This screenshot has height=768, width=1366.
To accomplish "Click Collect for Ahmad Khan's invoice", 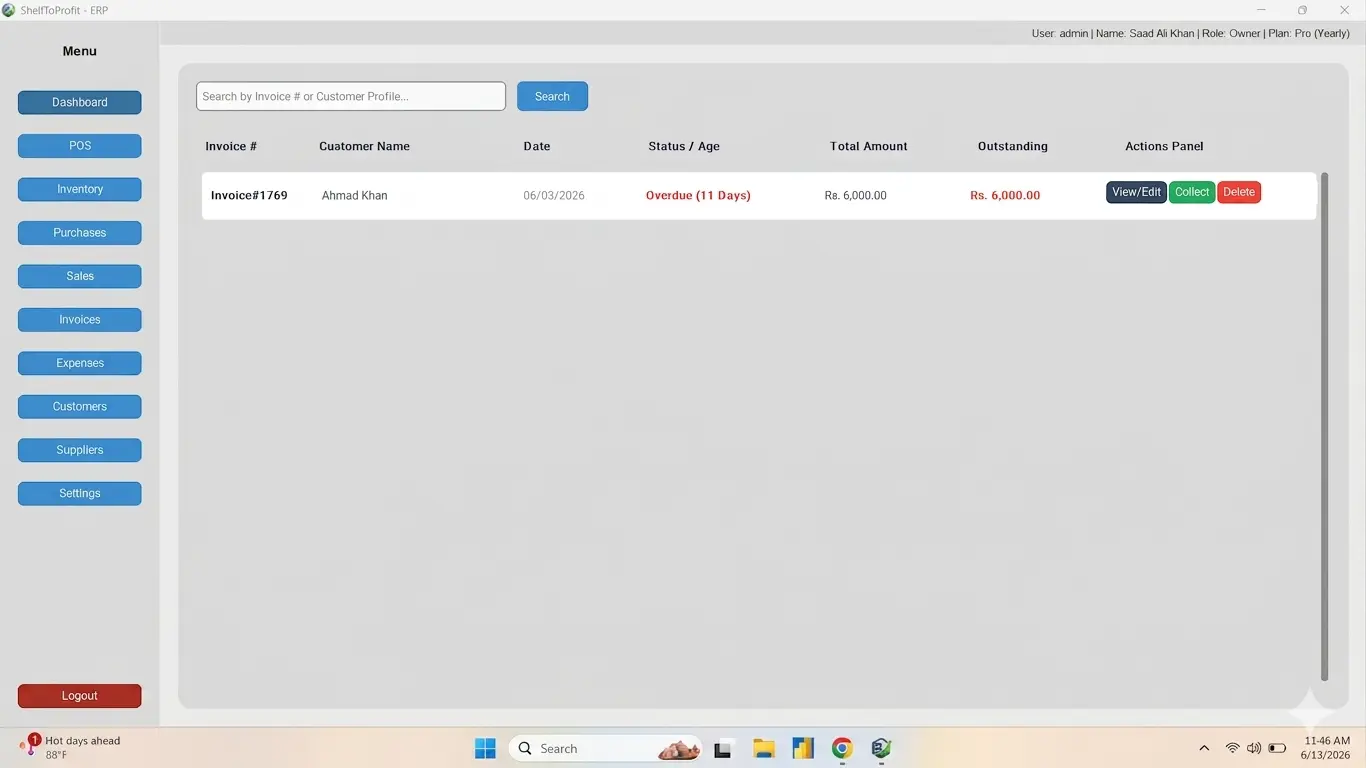I will tap(1192, 192).
